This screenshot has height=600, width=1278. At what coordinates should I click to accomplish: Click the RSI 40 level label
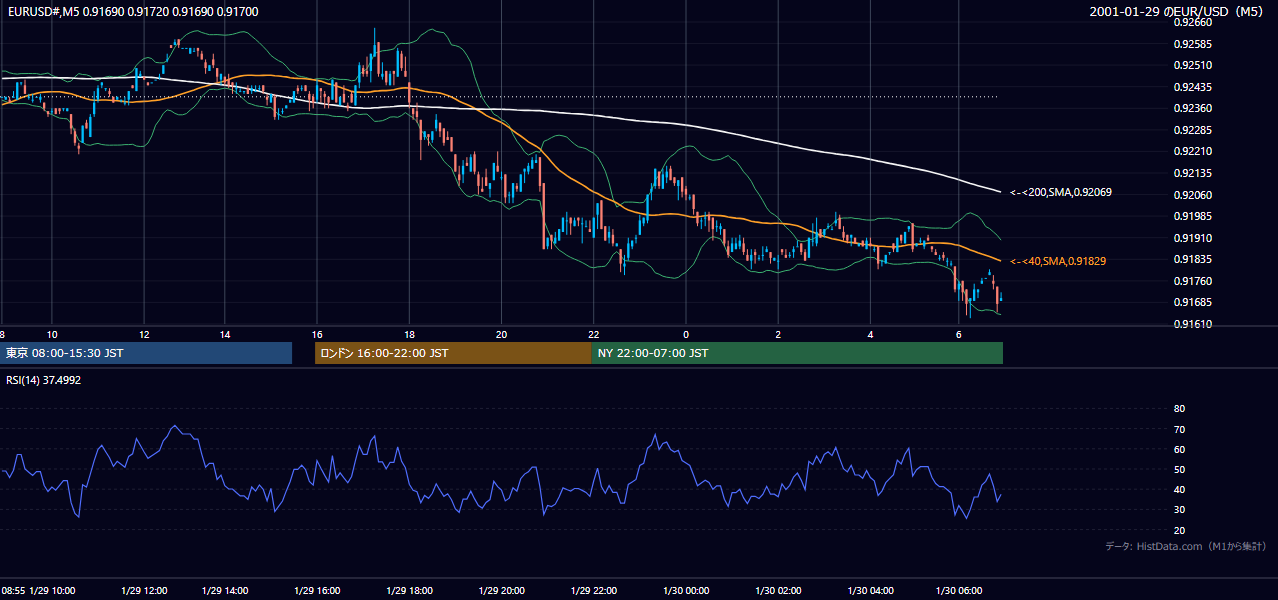pos(1179,489)
